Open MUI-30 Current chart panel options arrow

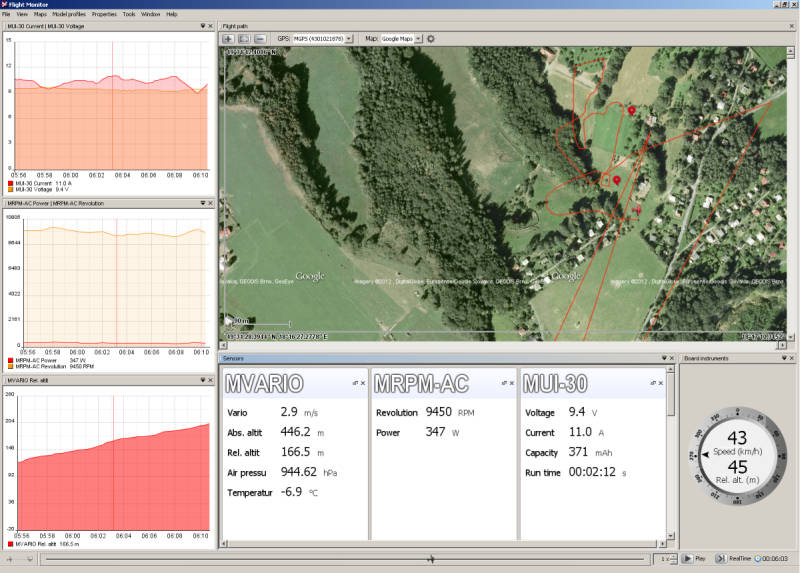[x=203, y=26]
